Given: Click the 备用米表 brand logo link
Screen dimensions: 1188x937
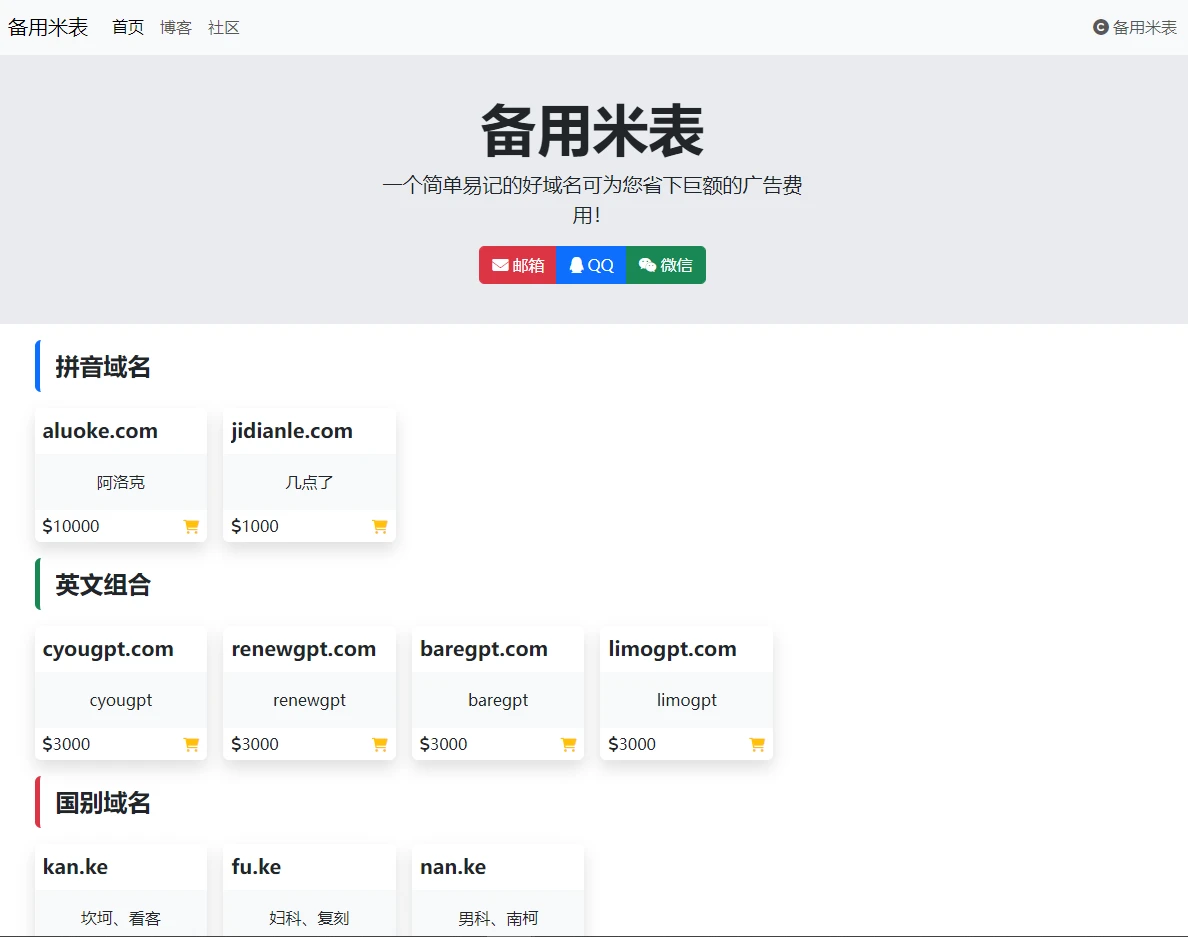Looking at the screenshot, I should click(x=48, y=28).
